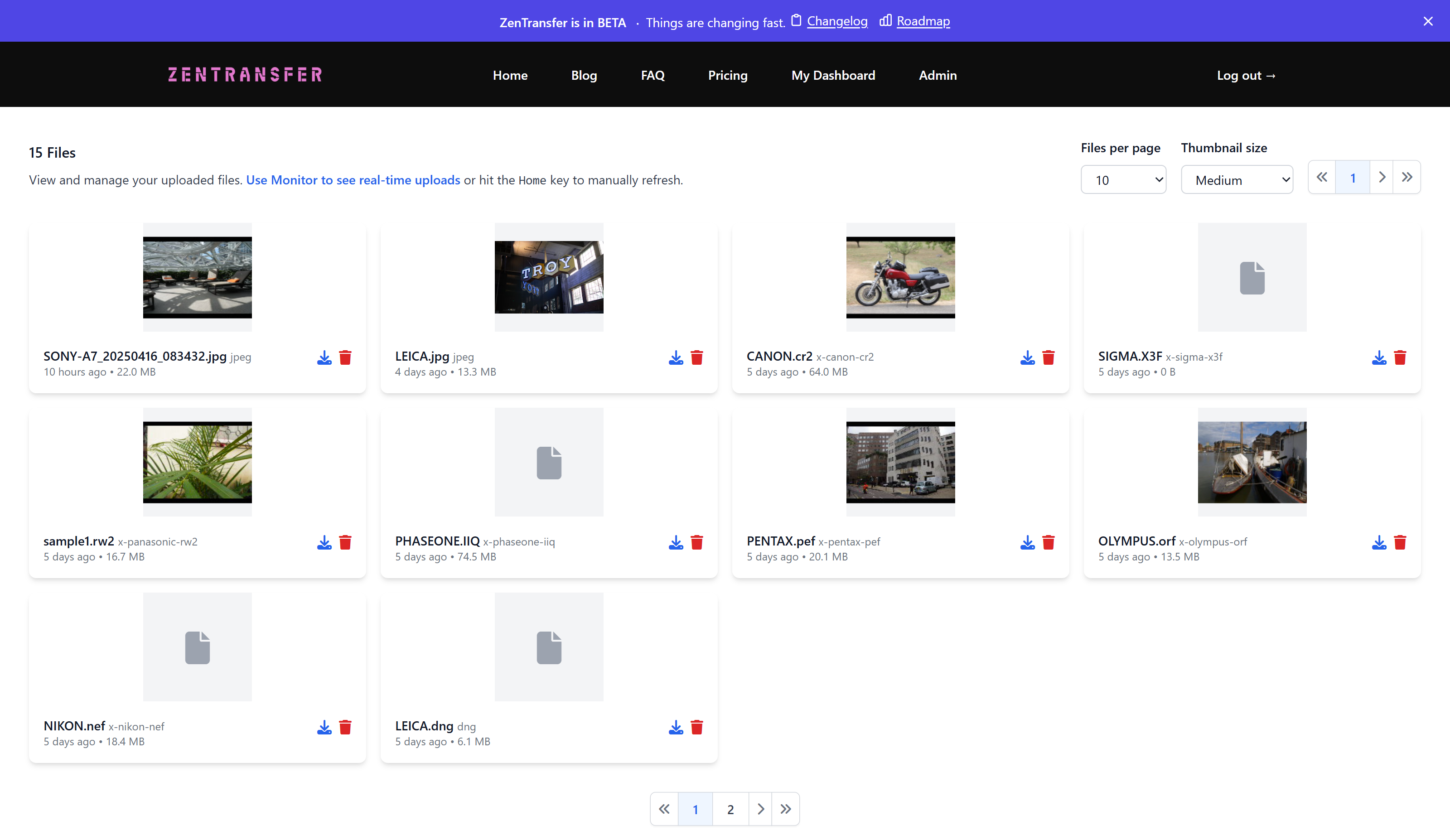Download sample1.rw2 via its download icon

click(x=324, y=542)
